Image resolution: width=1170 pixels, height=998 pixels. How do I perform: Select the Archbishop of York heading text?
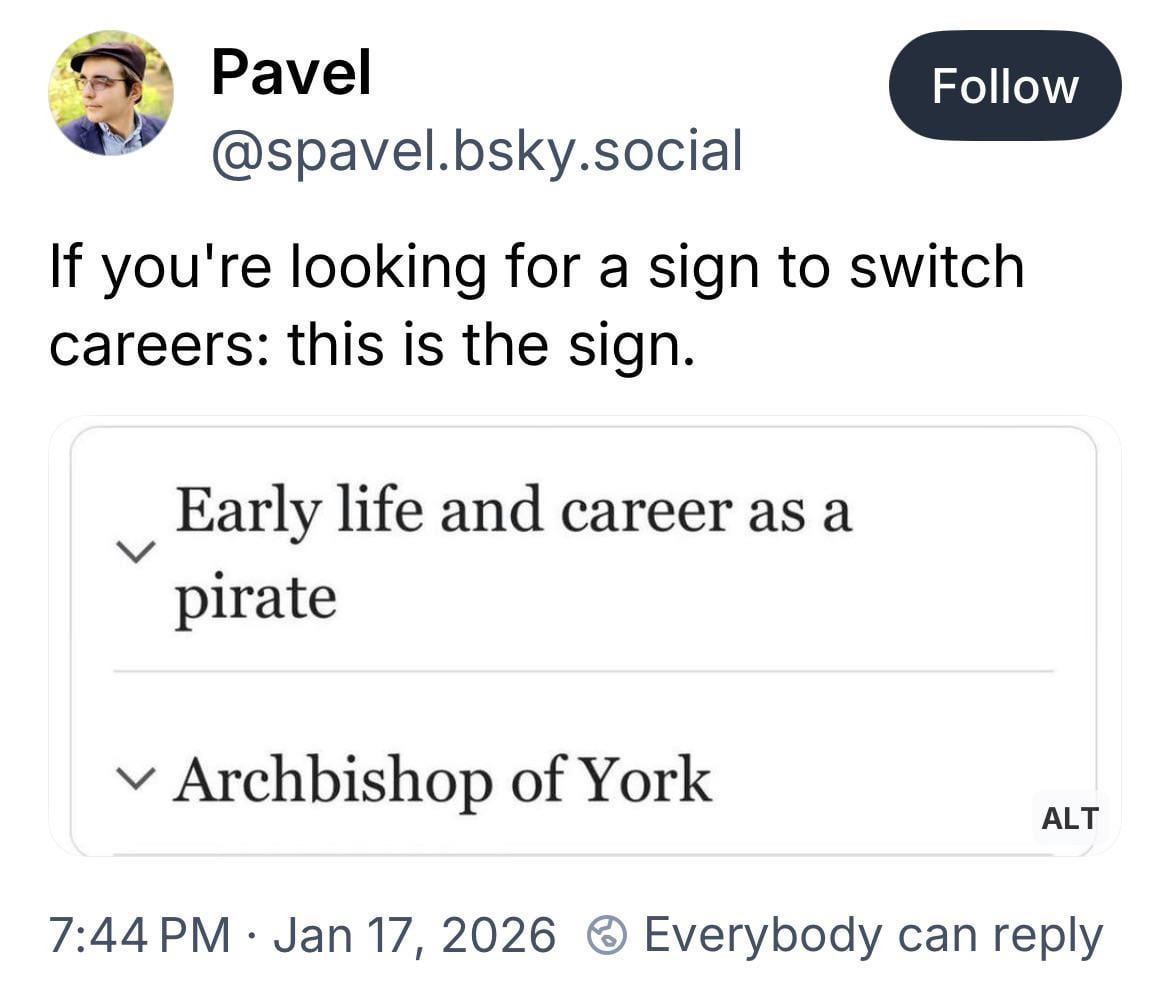441,779
